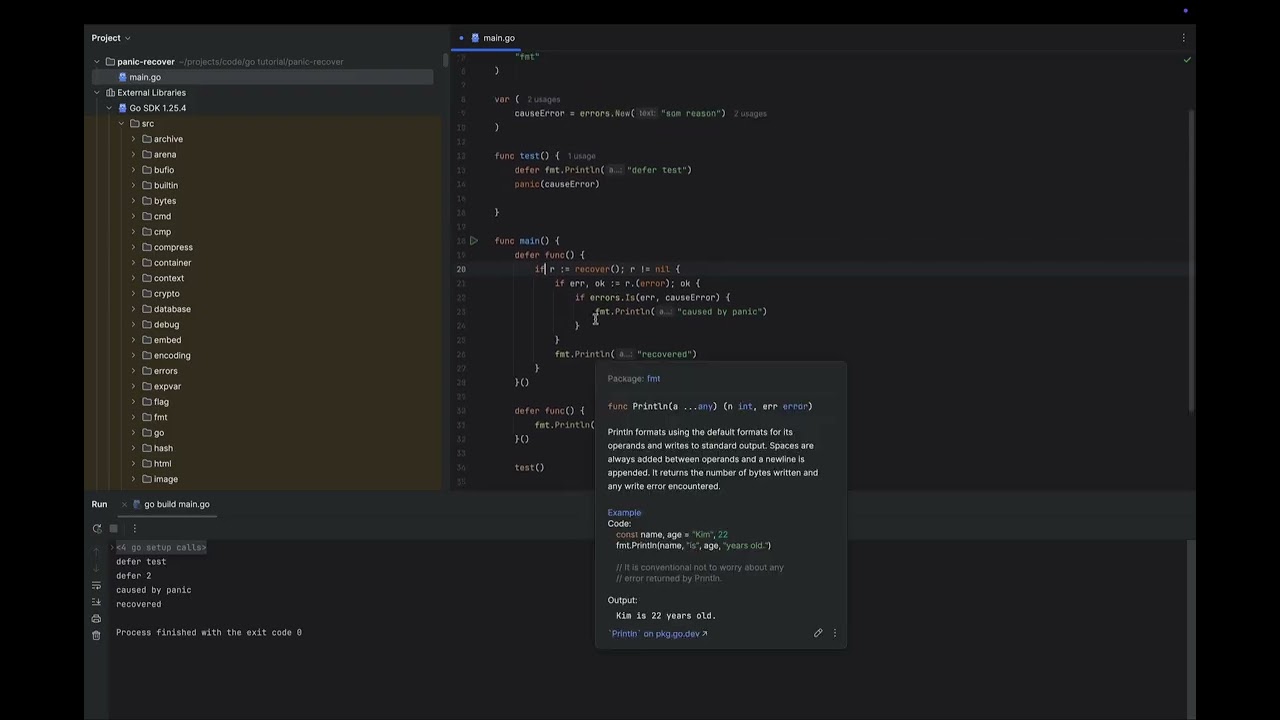1280x720 pixels.
Task: Click pencil edit icon in documentation popup
Action: pyautogui.click(x=818, y=633)
